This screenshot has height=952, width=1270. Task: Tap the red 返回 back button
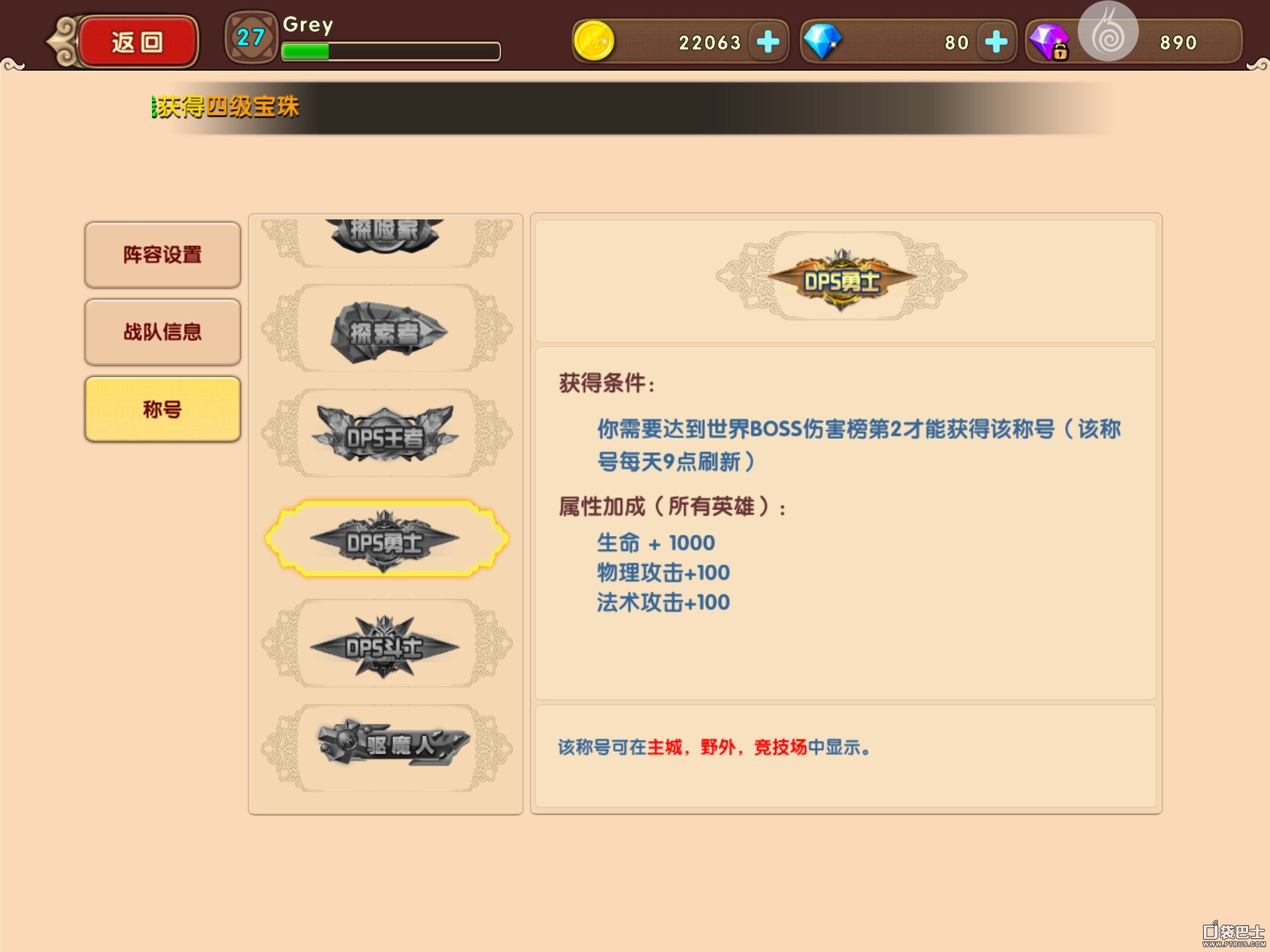point(136,42)
